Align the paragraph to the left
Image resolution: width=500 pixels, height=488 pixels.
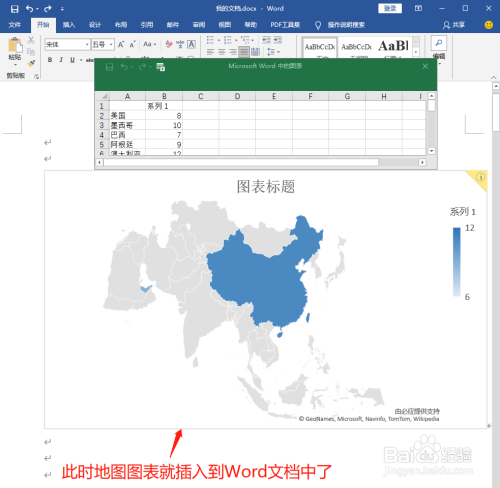click(x=210, y=52)
